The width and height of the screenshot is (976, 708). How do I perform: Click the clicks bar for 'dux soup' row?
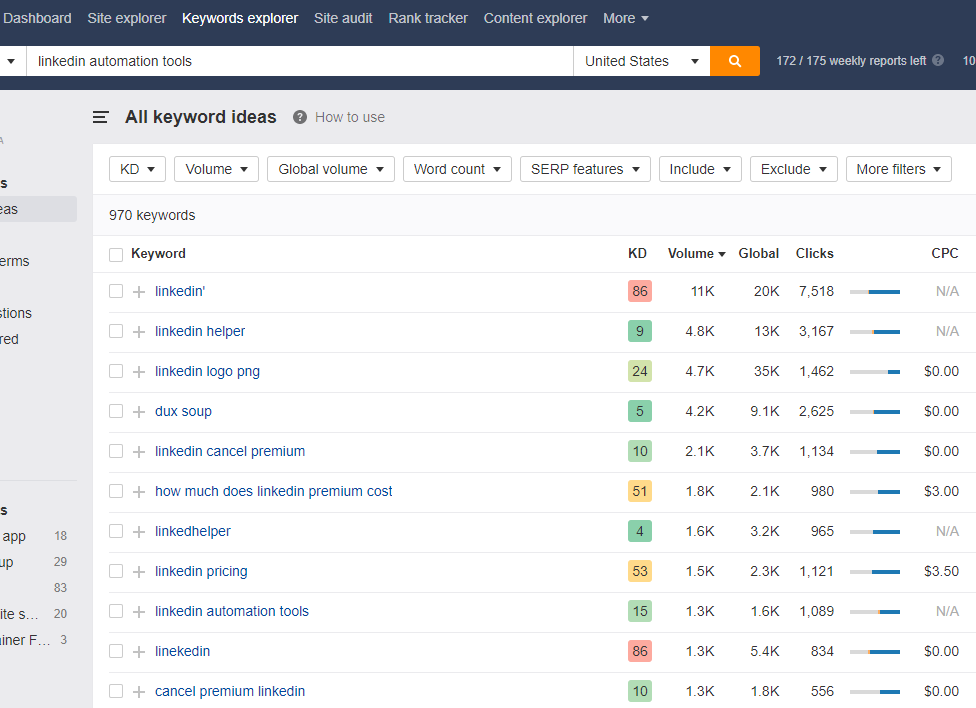click(x=875, y=412)
